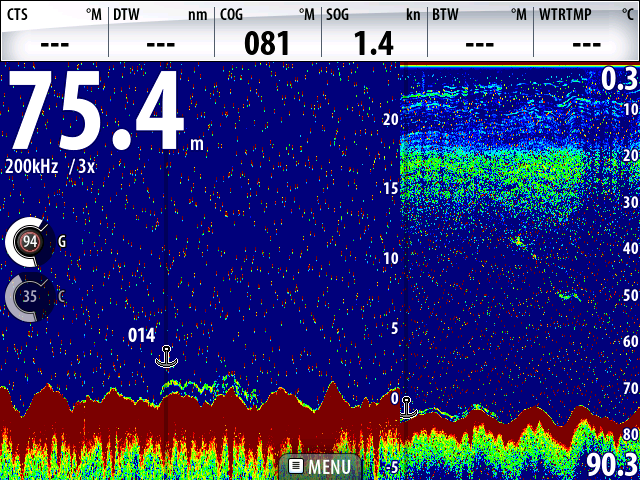Select the BTW bearing field
This screenshot has width=640, height=480.
point(480,31)
